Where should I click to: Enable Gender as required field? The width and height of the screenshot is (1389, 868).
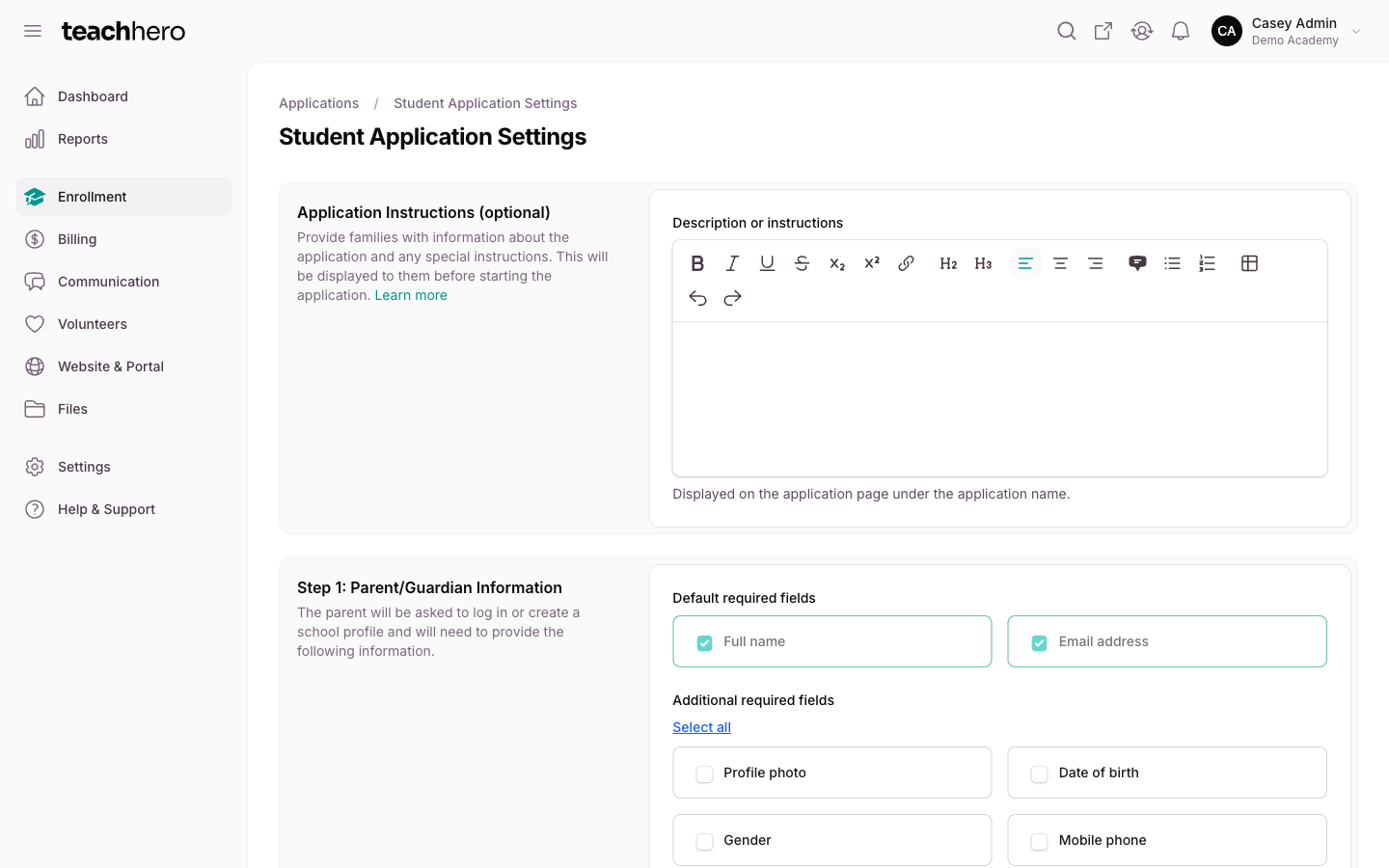point(705,841)
